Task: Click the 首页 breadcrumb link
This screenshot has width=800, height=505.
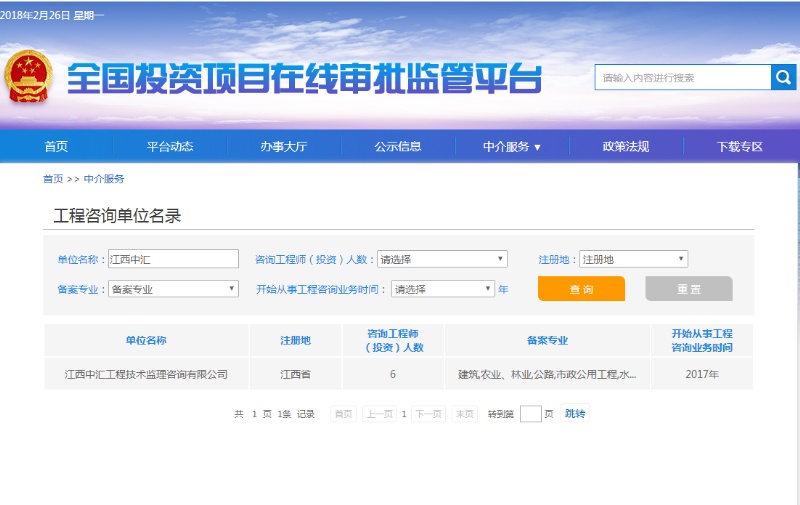Action: (53, 179)
